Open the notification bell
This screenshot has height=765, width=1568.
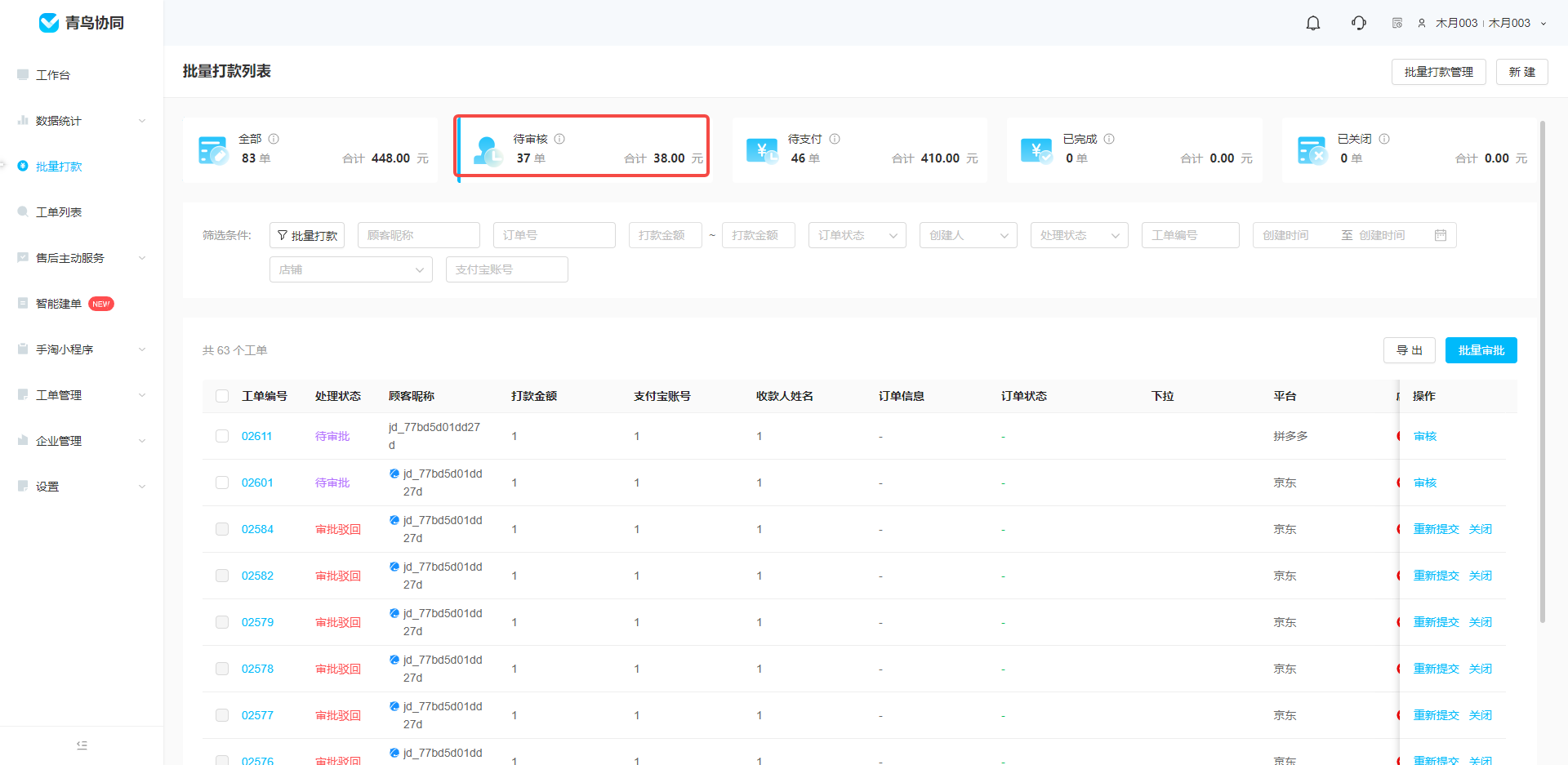pos(1313,23)
